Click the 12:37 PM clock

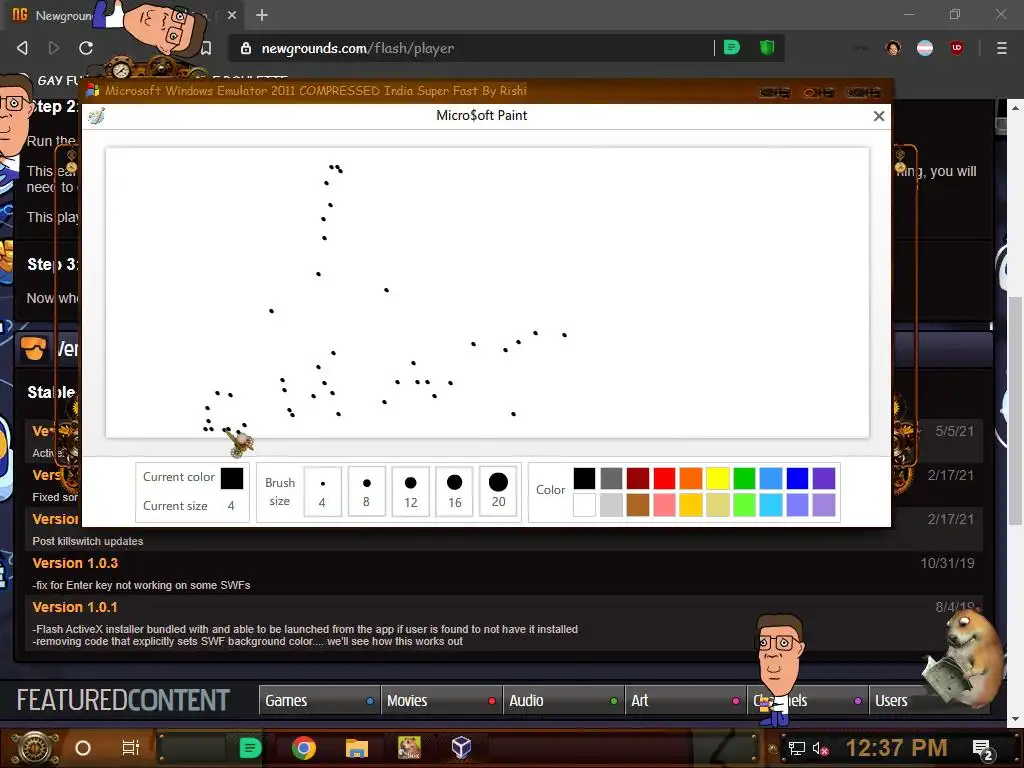[x=897, y=748]
